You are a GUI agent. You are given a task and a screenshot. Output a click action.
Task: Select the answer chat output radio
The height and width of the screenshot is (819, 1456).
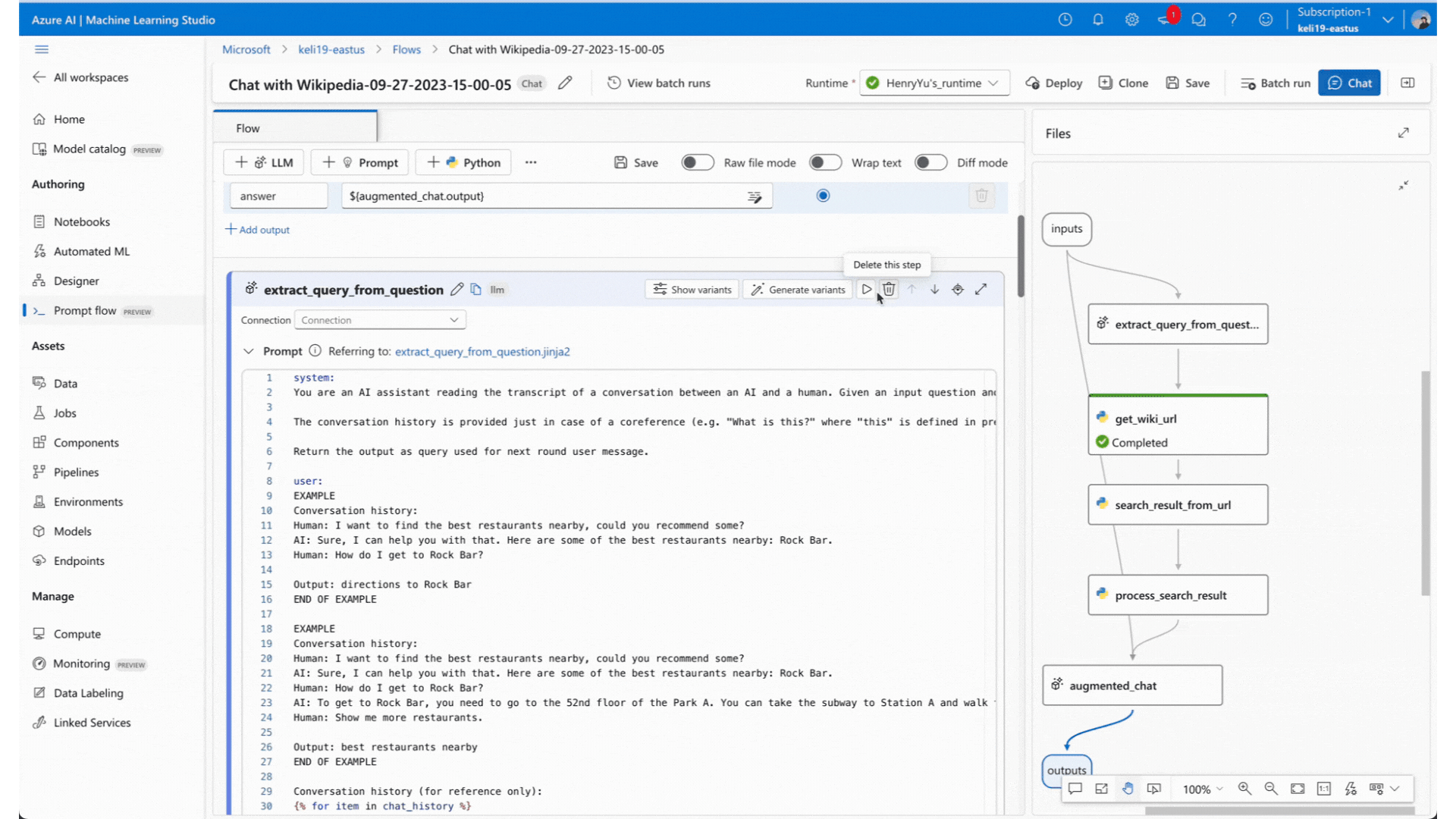[x=823, y=196]
